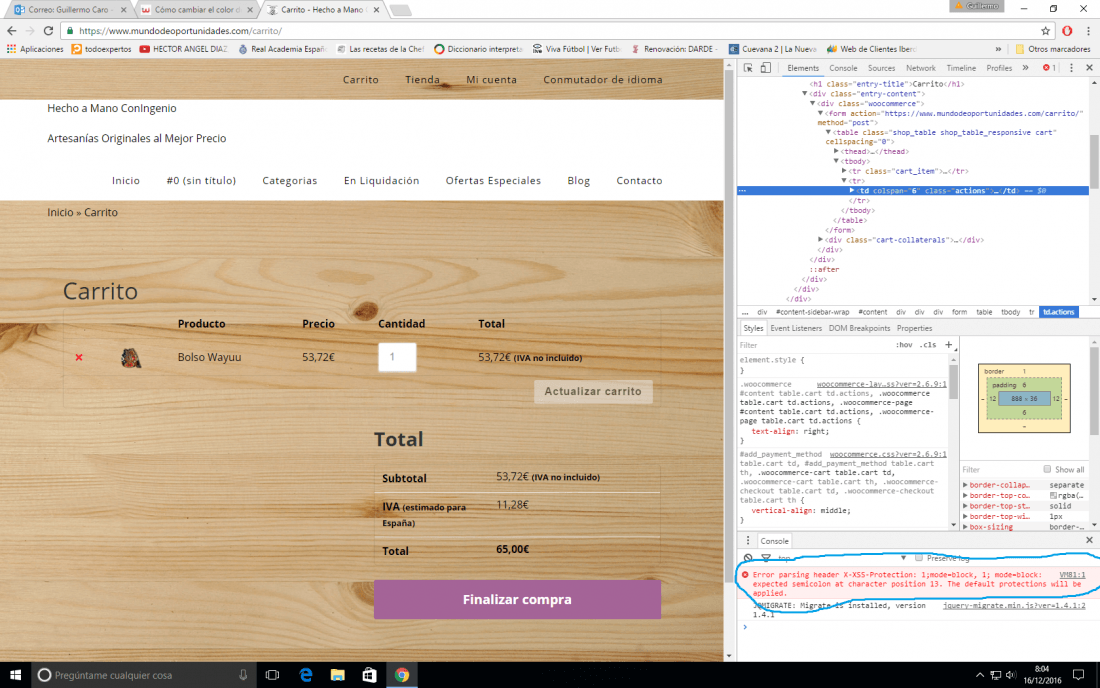Viewport: 1100px width, 688px height.
Task: Expand the border-collapse computed property
Action: [x=965, y=485]
